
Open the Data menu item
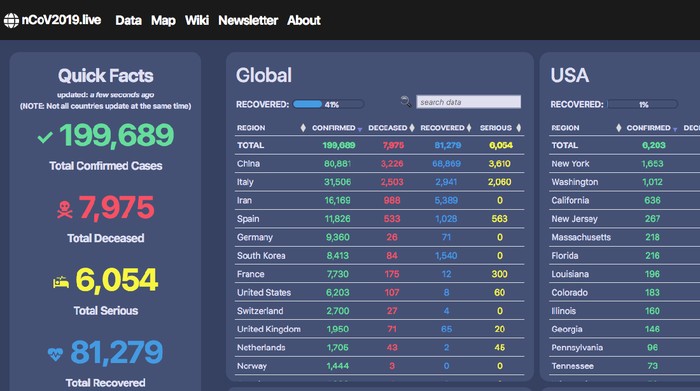point(129,21)
